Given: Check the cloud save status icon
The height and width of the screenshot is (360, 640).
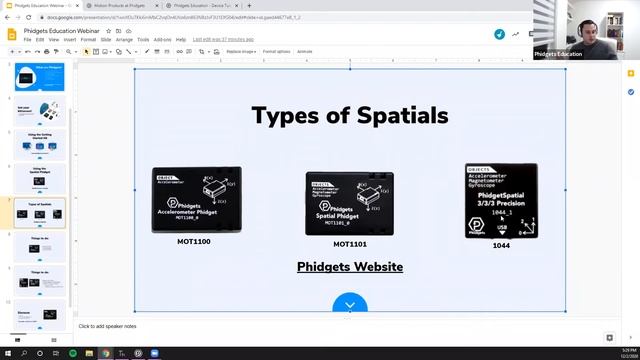Looking at the screenshot, I should coord(129,31).
